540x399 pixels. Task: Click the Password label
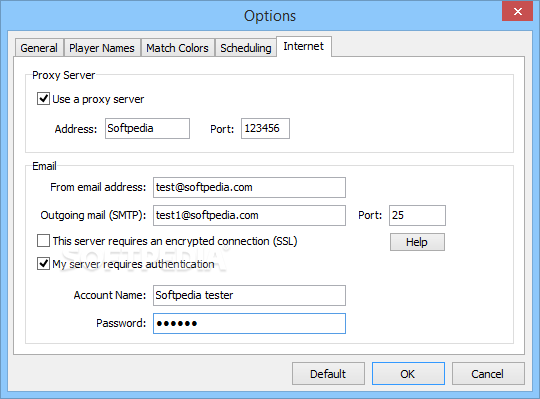pos(121,323)
